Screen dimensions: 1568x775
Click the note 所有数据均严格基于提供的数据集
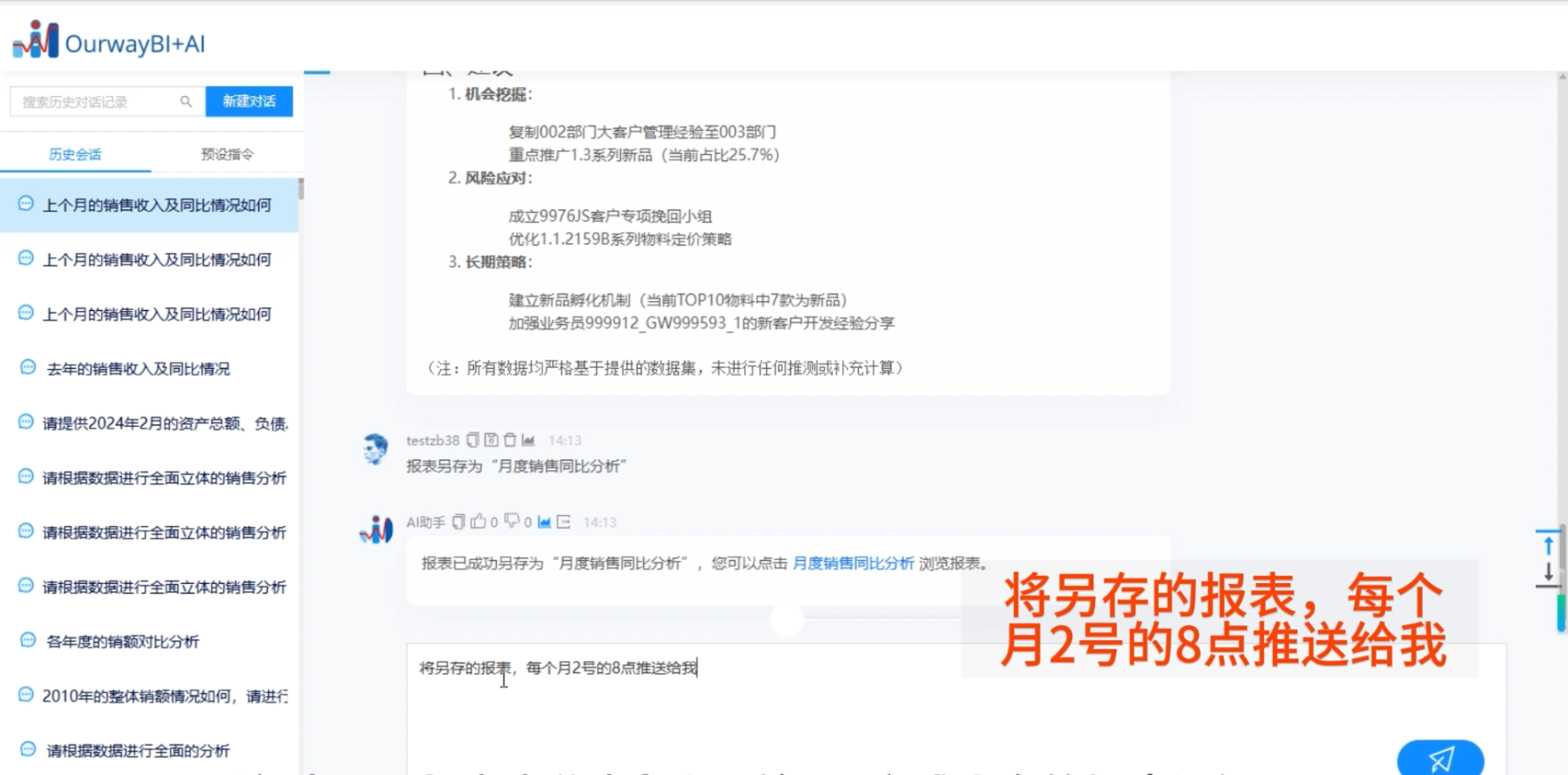click(664, 368)
